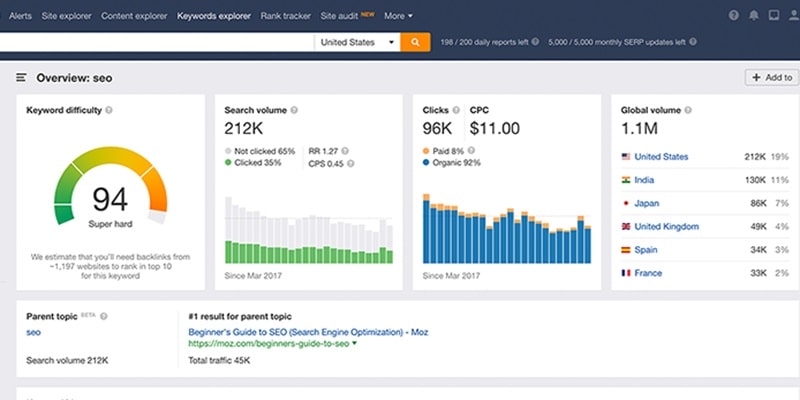Go to Site explorer
The image size is (800, 400).
66,16
